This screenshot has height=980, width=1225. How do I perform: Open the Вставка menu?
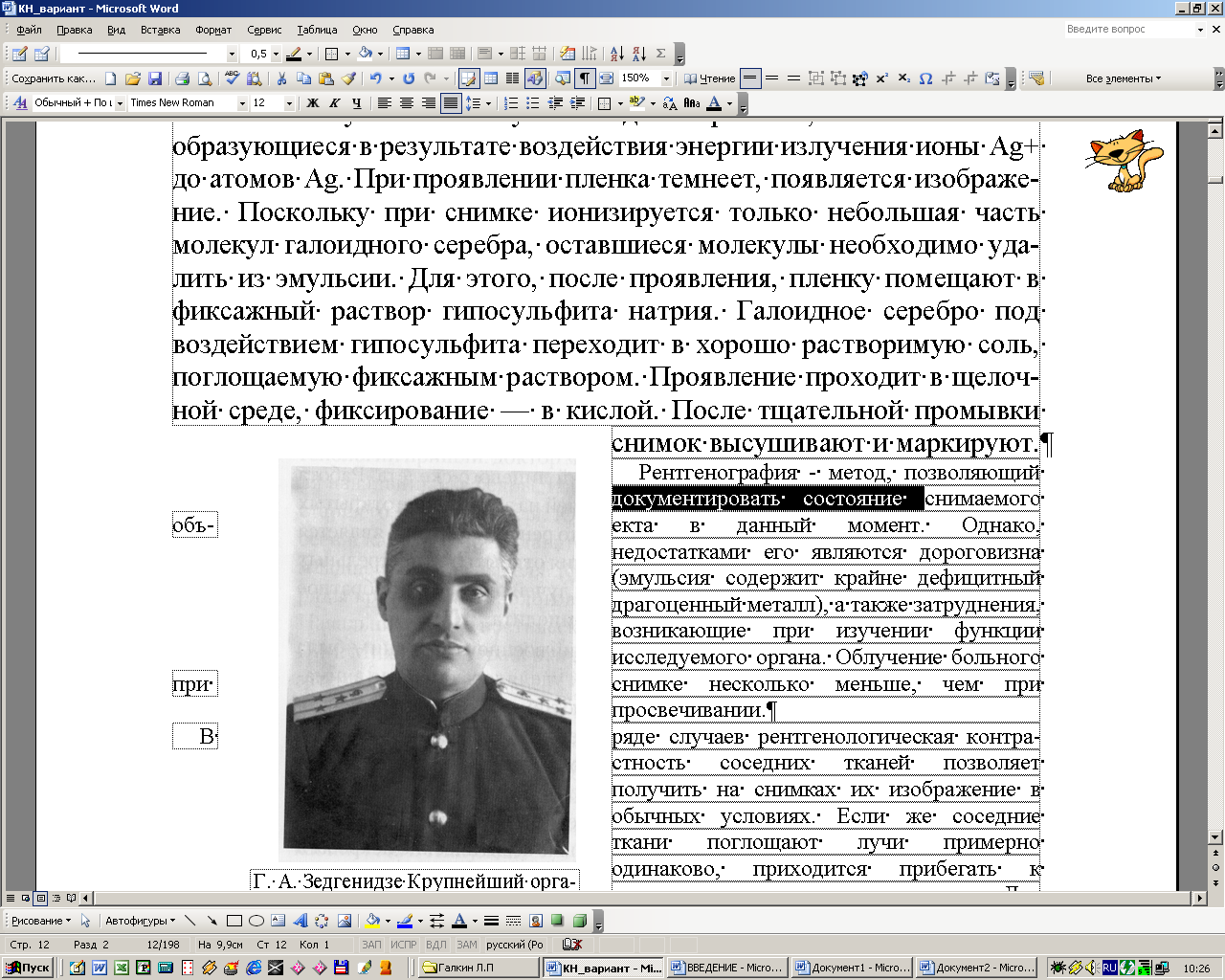pos(160,30)
